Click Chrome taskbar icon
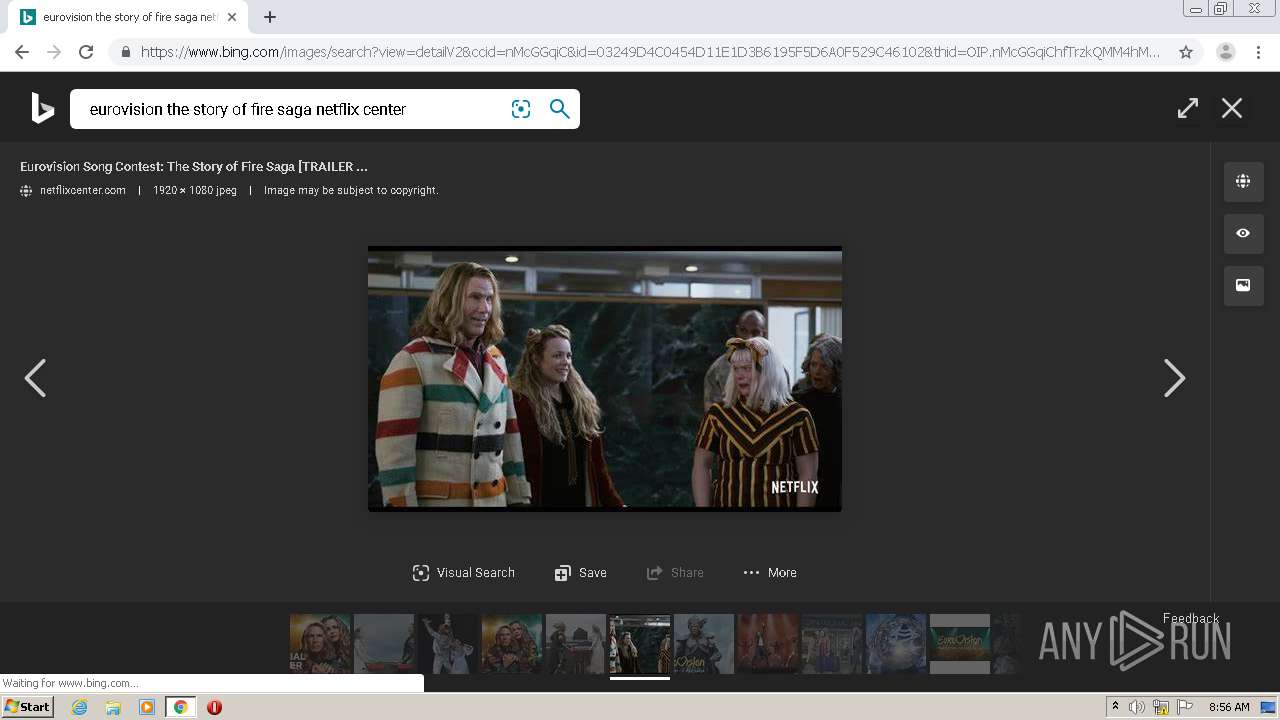Viewport: 1280px width, 720px height. tap(181, 707)
